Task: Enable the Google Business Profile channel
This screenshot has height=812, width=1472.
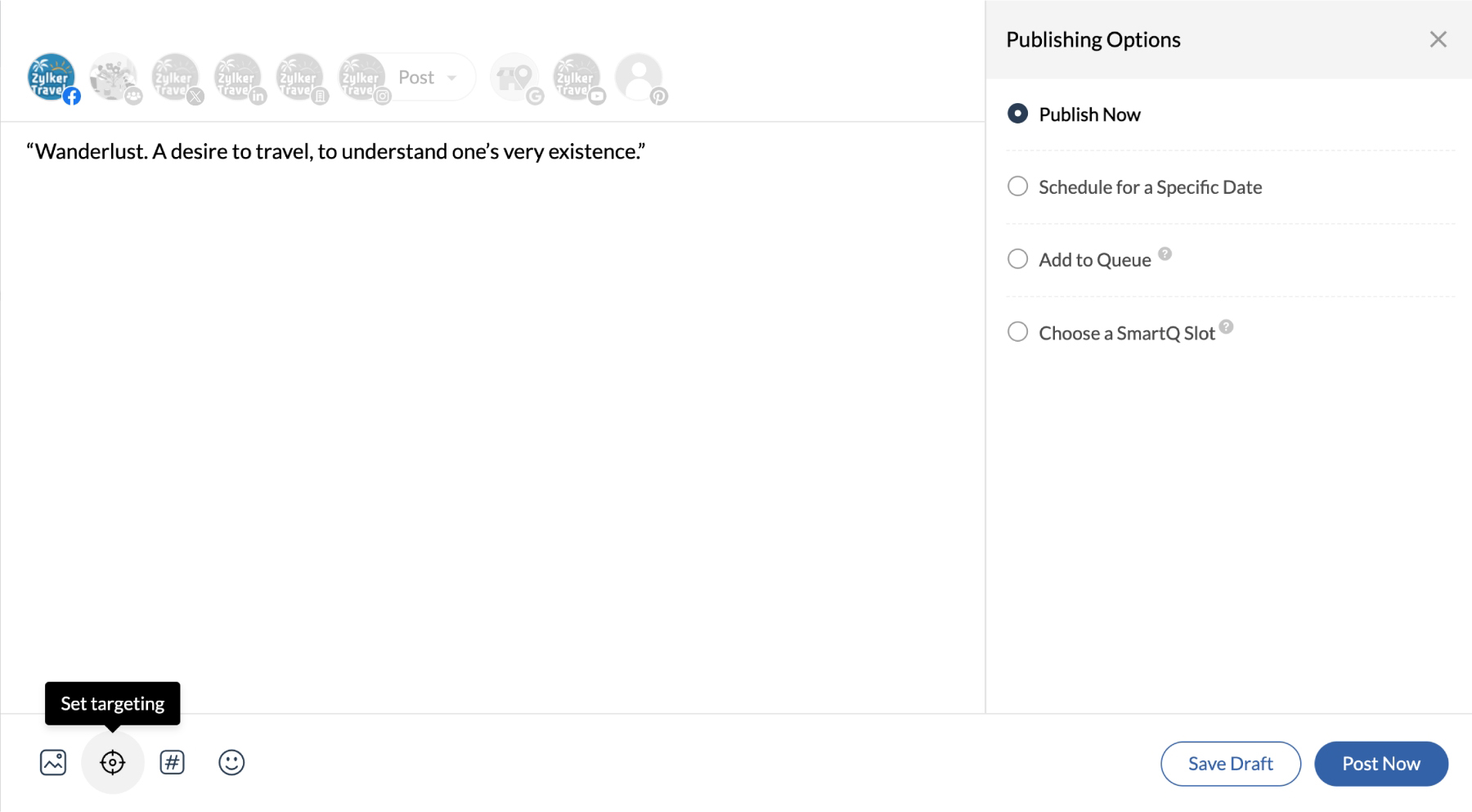Action: 514,78
